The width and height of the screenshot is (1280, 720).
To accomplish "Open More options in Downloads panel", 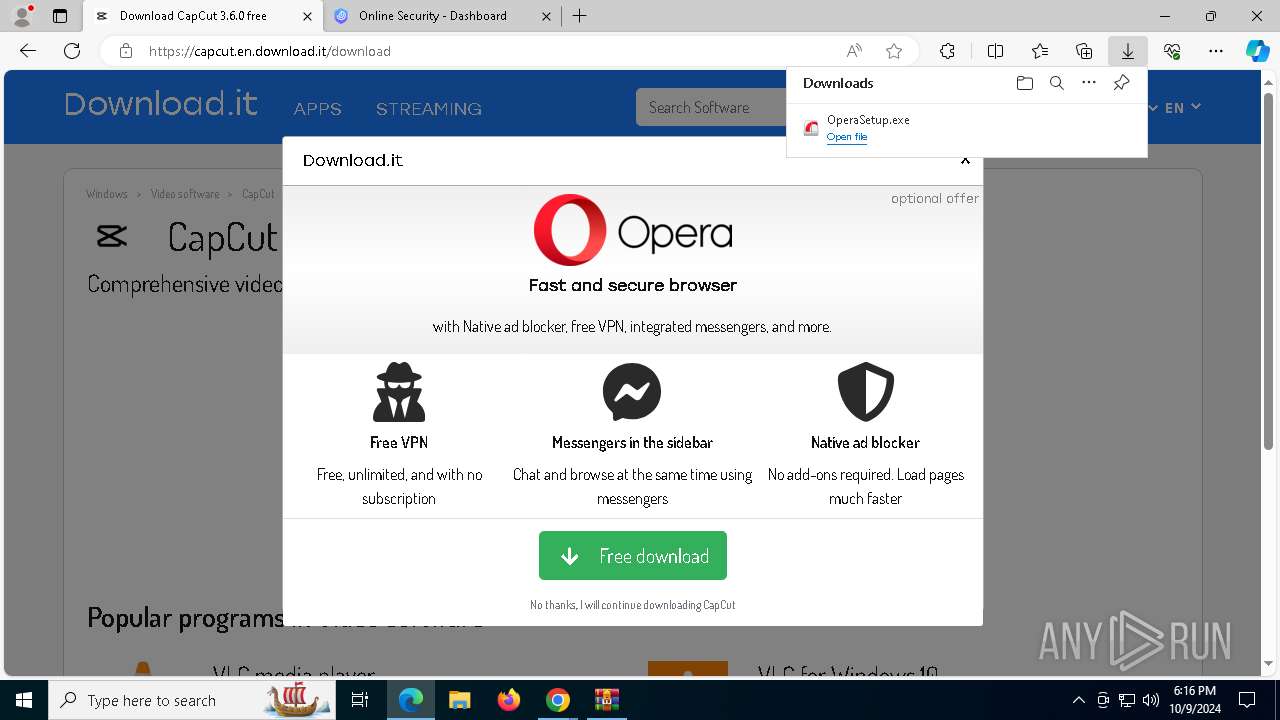I will pos(1089,83).
